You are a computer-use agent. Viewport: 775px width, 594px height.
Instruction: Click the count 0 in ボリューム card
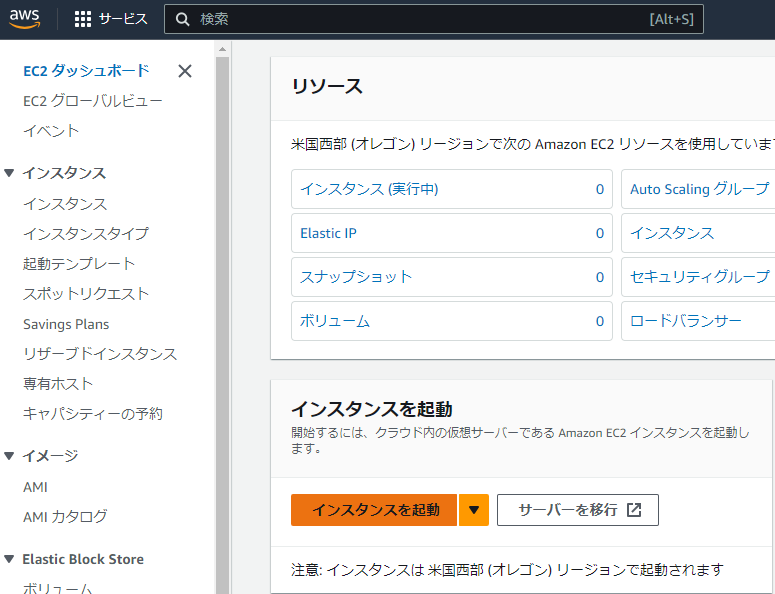pyautogui.click(x=600, y=321)
